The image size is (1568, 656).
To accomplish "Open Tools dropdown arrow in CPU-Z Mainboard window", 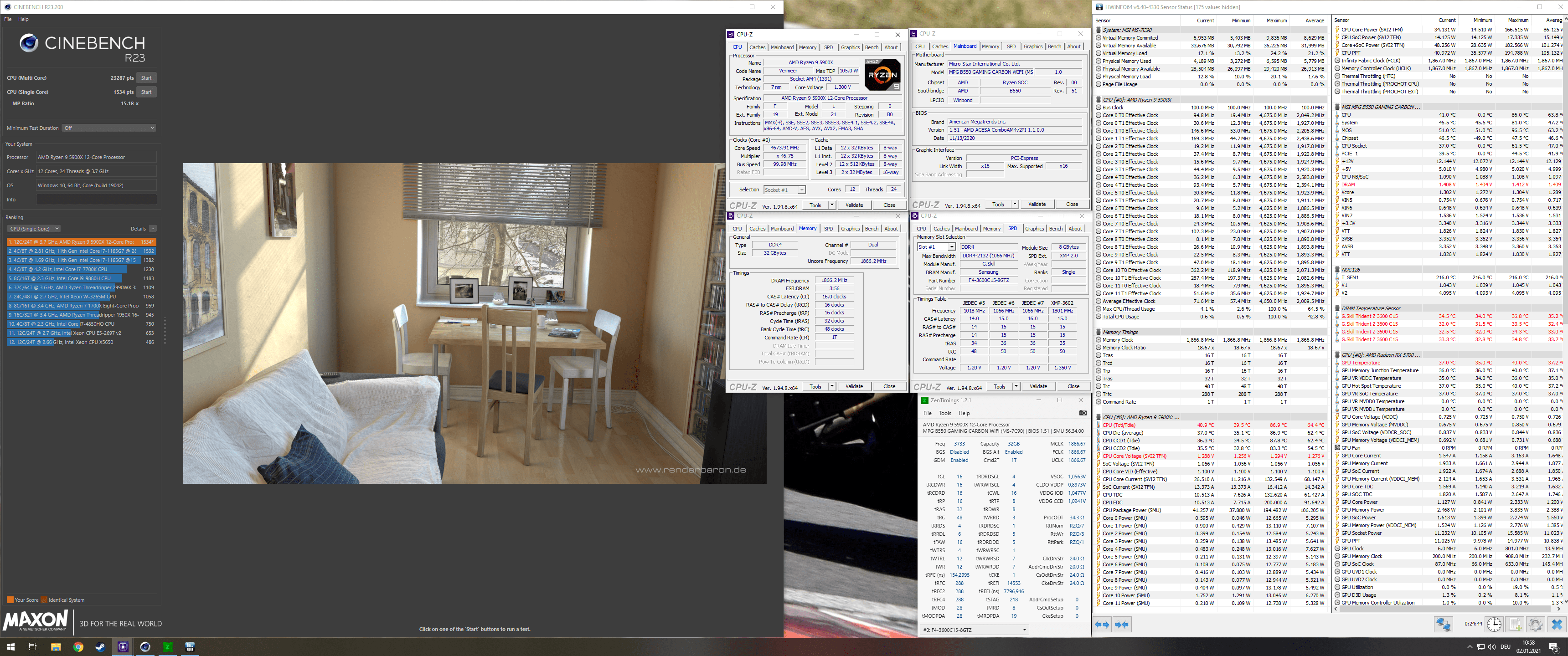I will (x=1015, y=205).
